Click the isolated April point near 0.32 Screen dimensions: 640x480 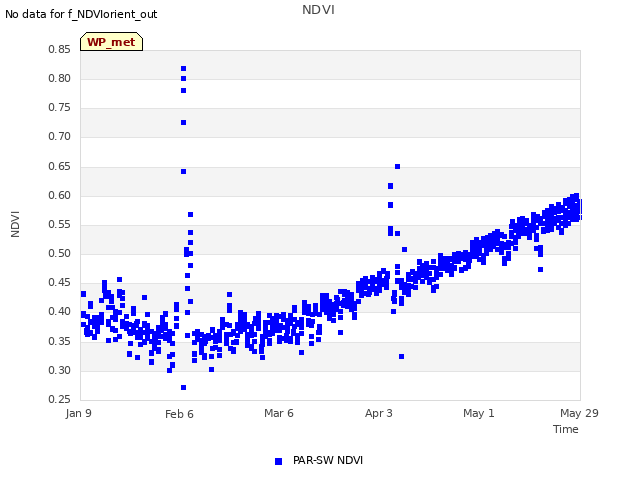402,357
